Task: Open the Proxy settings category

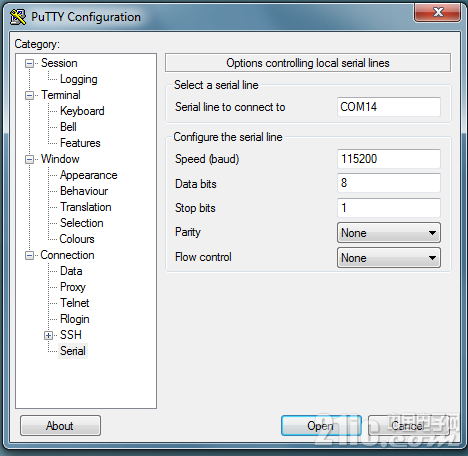Action: [x=73, y=287]
